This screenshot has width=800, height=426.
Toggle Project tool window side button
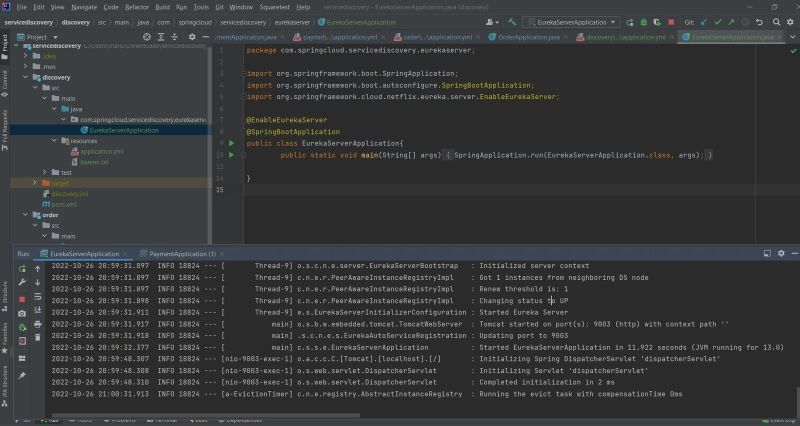5,46
